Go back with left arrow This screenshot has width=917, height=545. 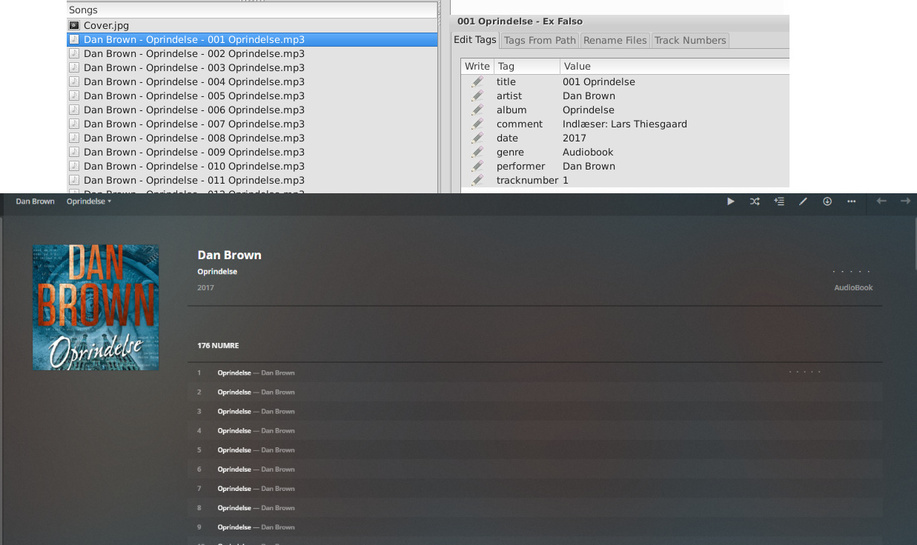(x=881, y=201)
